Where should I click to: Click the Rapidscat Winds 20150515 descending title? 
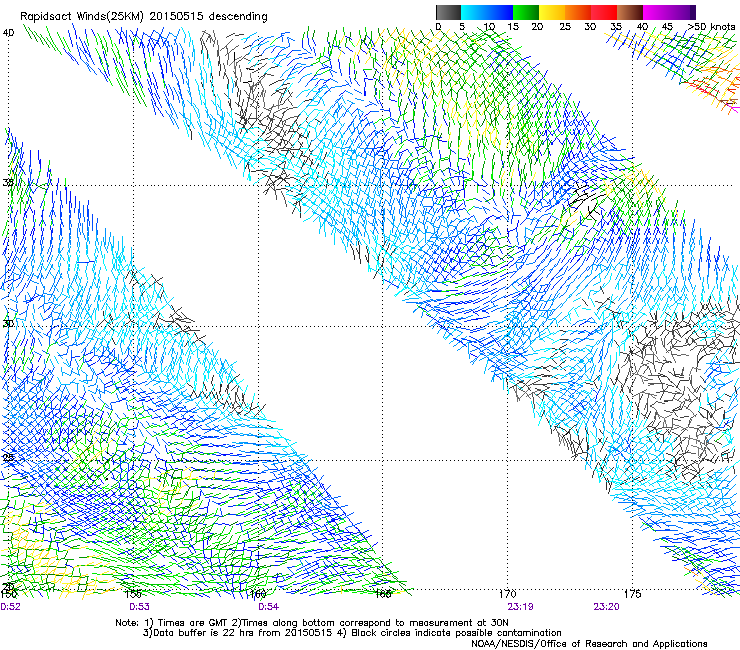pos(143,16)
